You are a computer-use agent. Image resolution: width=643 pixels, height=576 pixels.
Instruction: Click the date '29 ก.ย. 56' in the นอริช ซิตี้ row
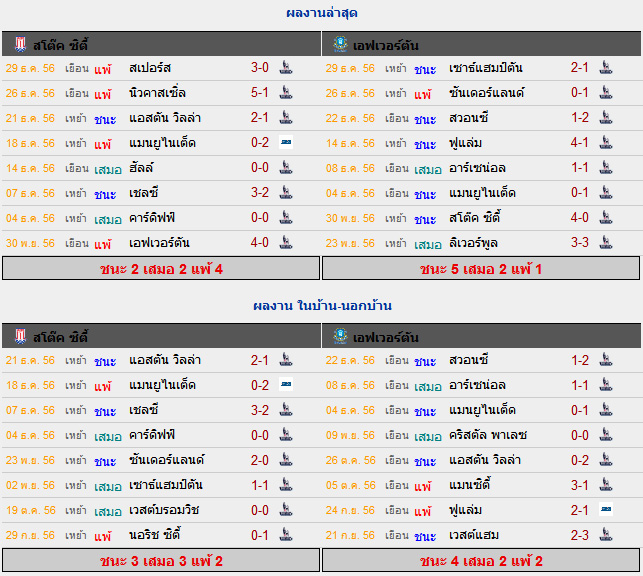click(x=30, y=535)
